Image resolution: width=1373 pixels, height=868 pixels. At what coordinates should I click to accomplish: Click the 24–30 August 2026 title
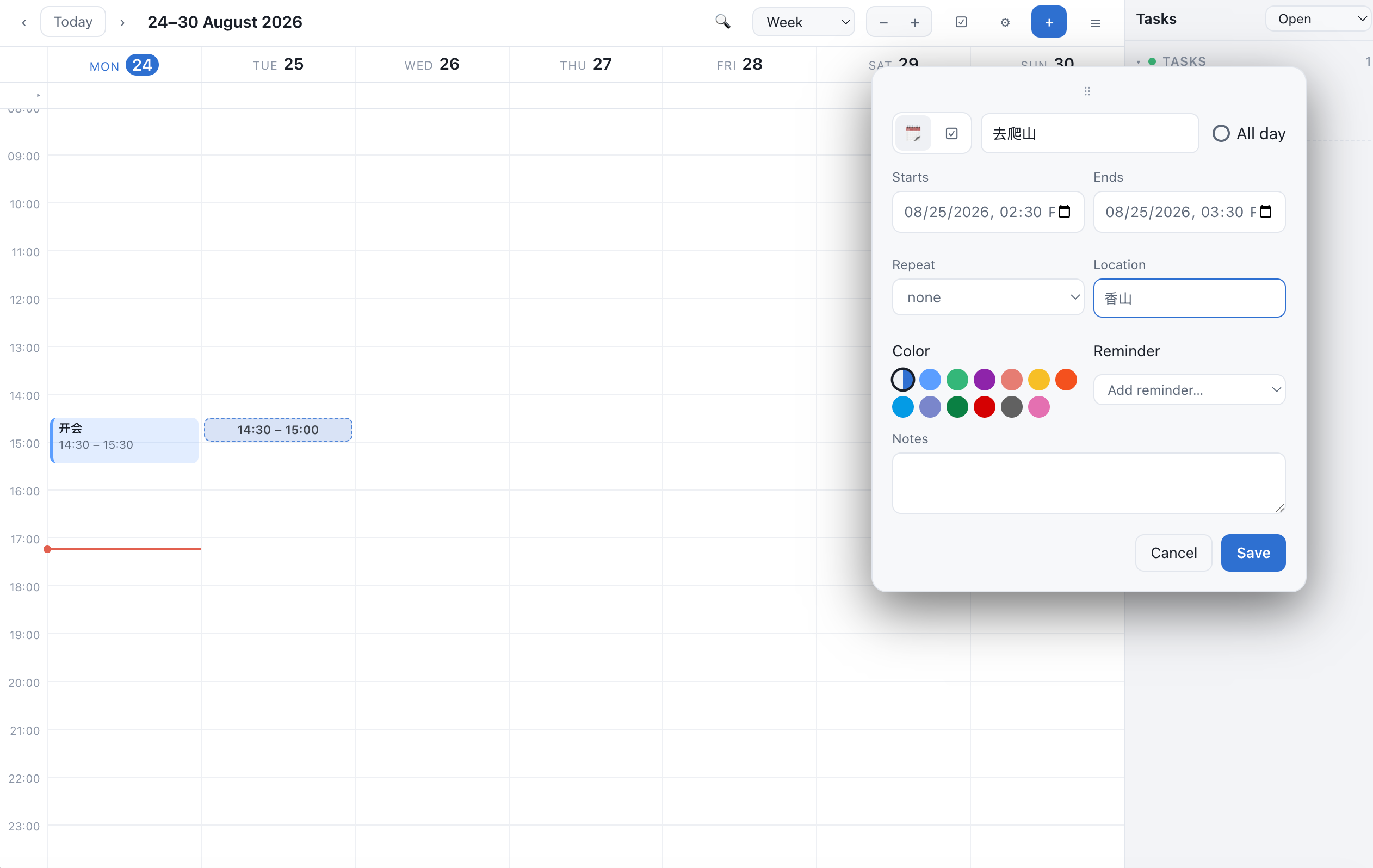[x=225, y=22]
